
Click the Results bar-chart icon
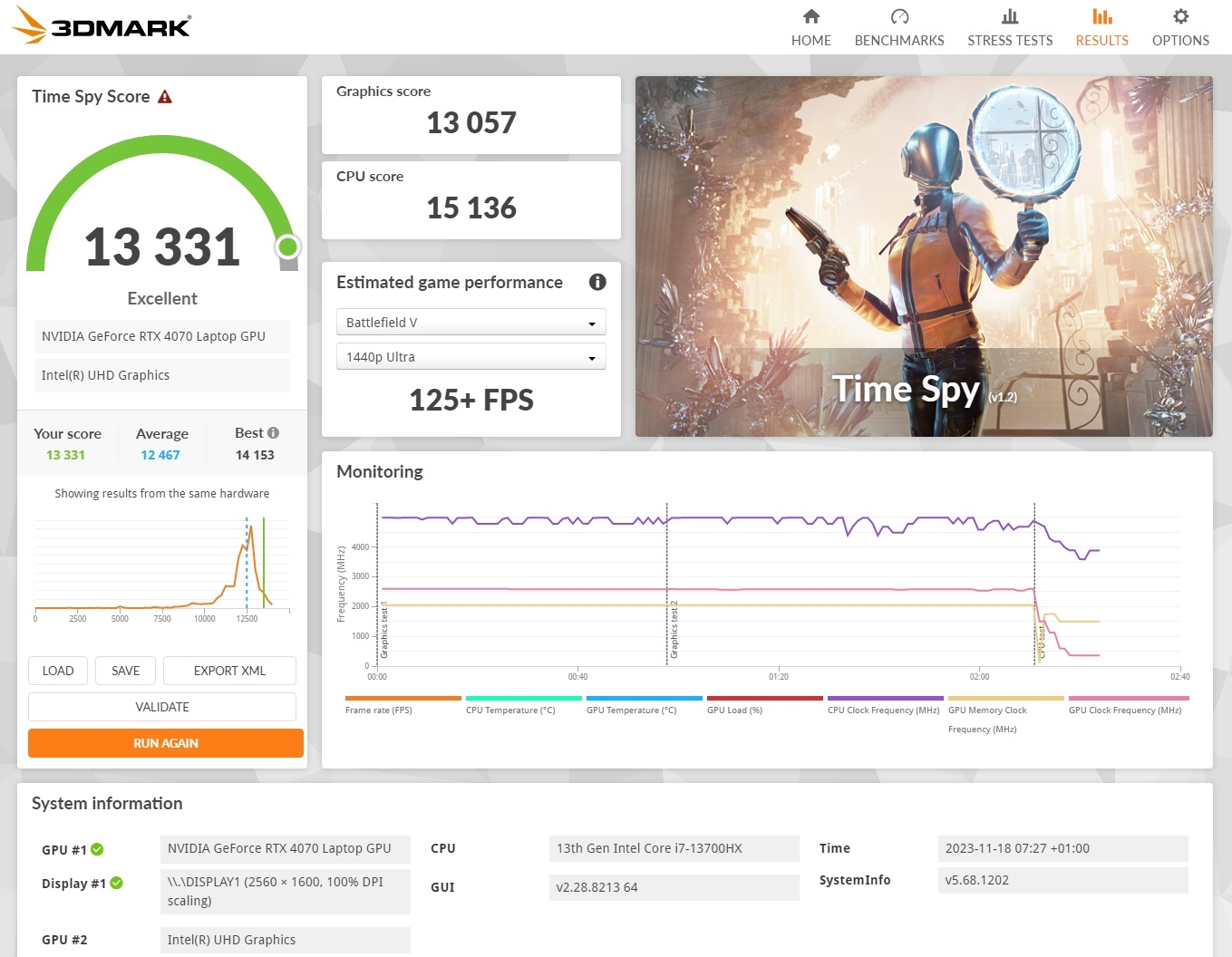pos(1101,16)
